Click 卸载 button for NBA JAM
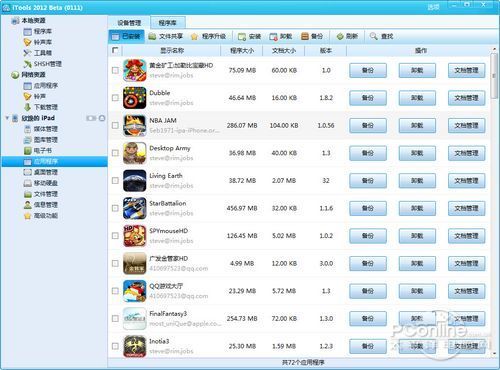Image resolution: width=500 pixels, height=370 pixels. click(417, 126)
